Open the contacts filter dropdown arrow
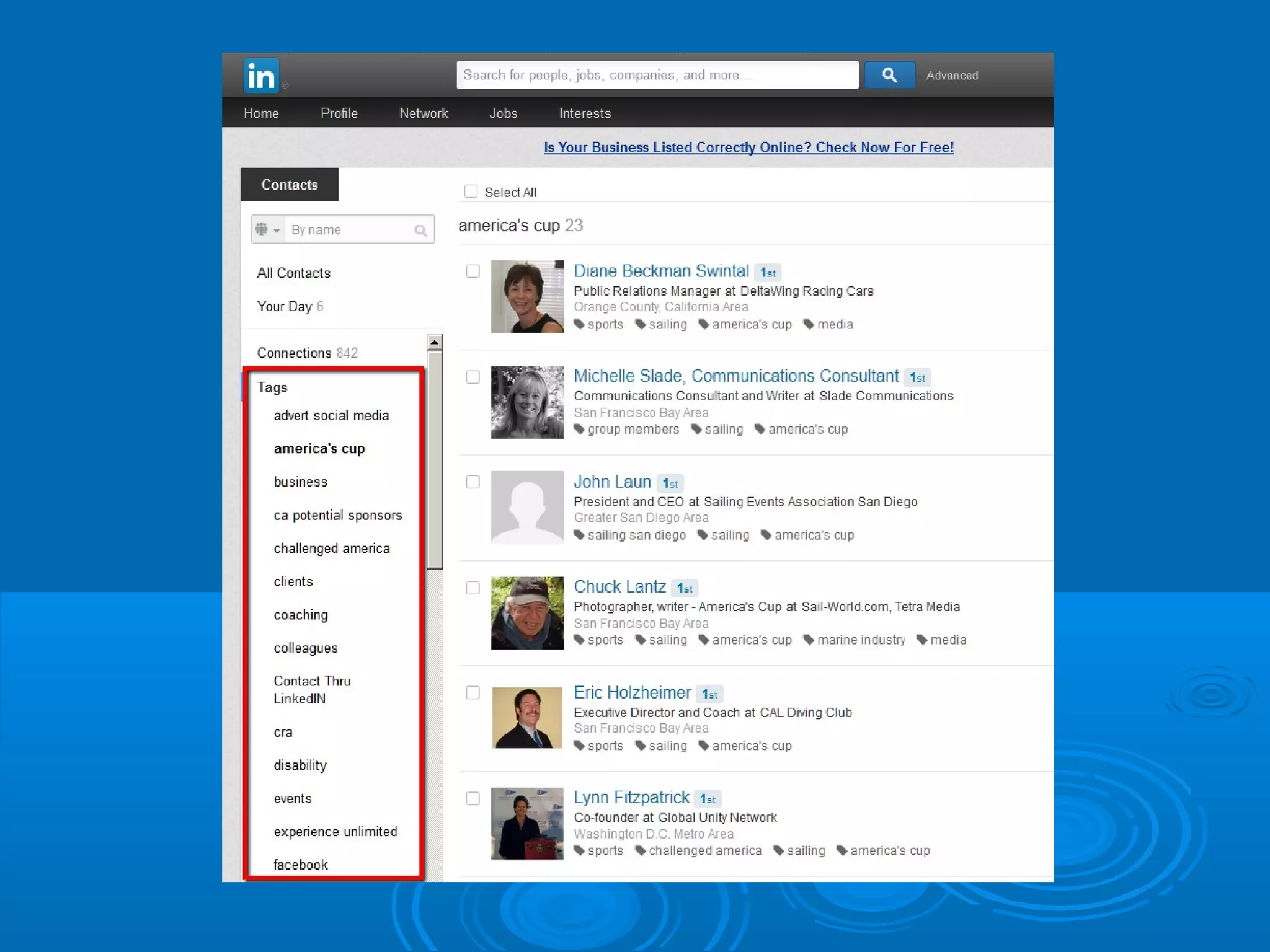Viewport: 1270px width, 952px height. (277, 231)
